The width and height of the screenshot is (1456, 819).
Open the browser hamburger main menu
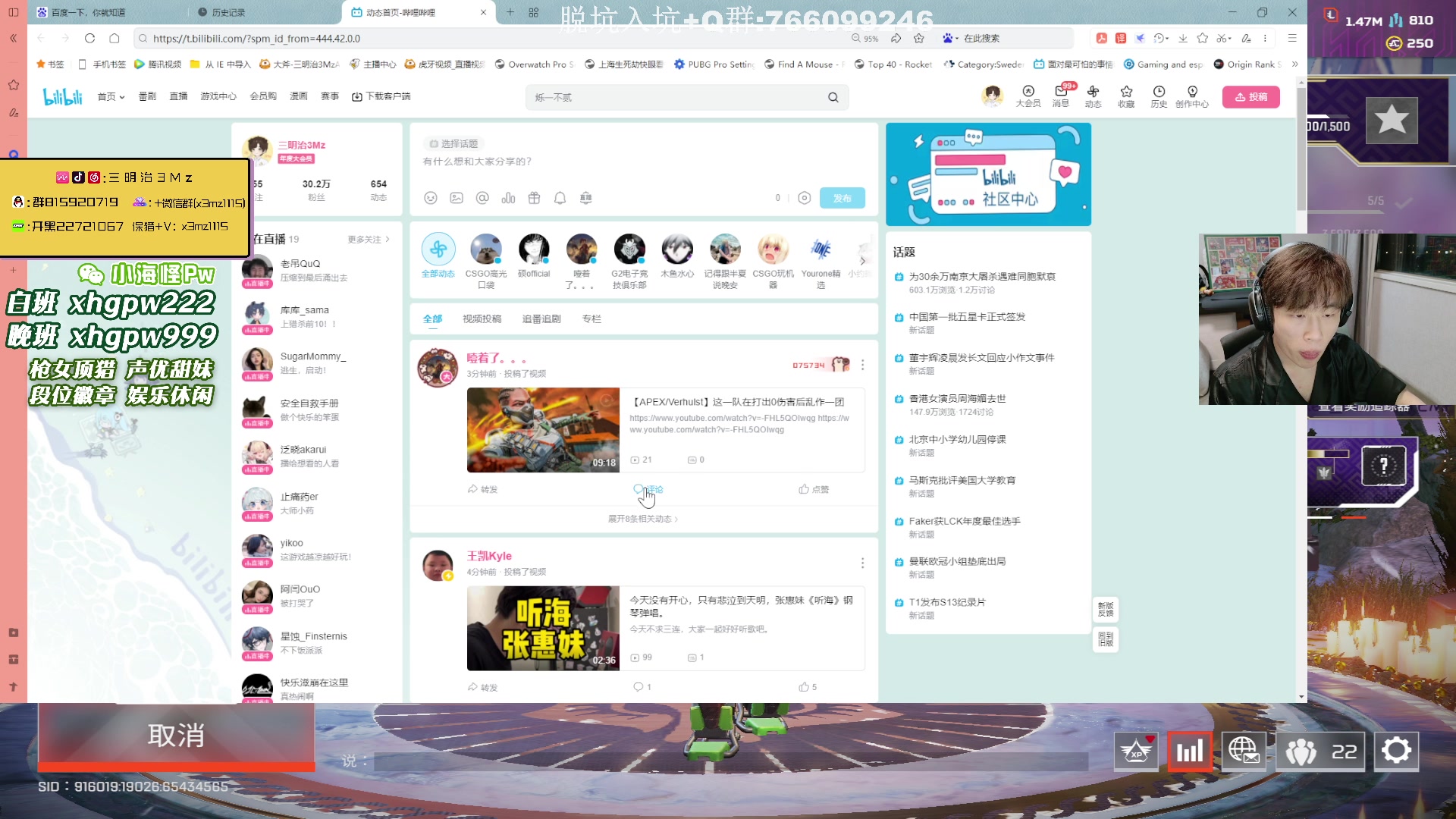(1292, 38)
